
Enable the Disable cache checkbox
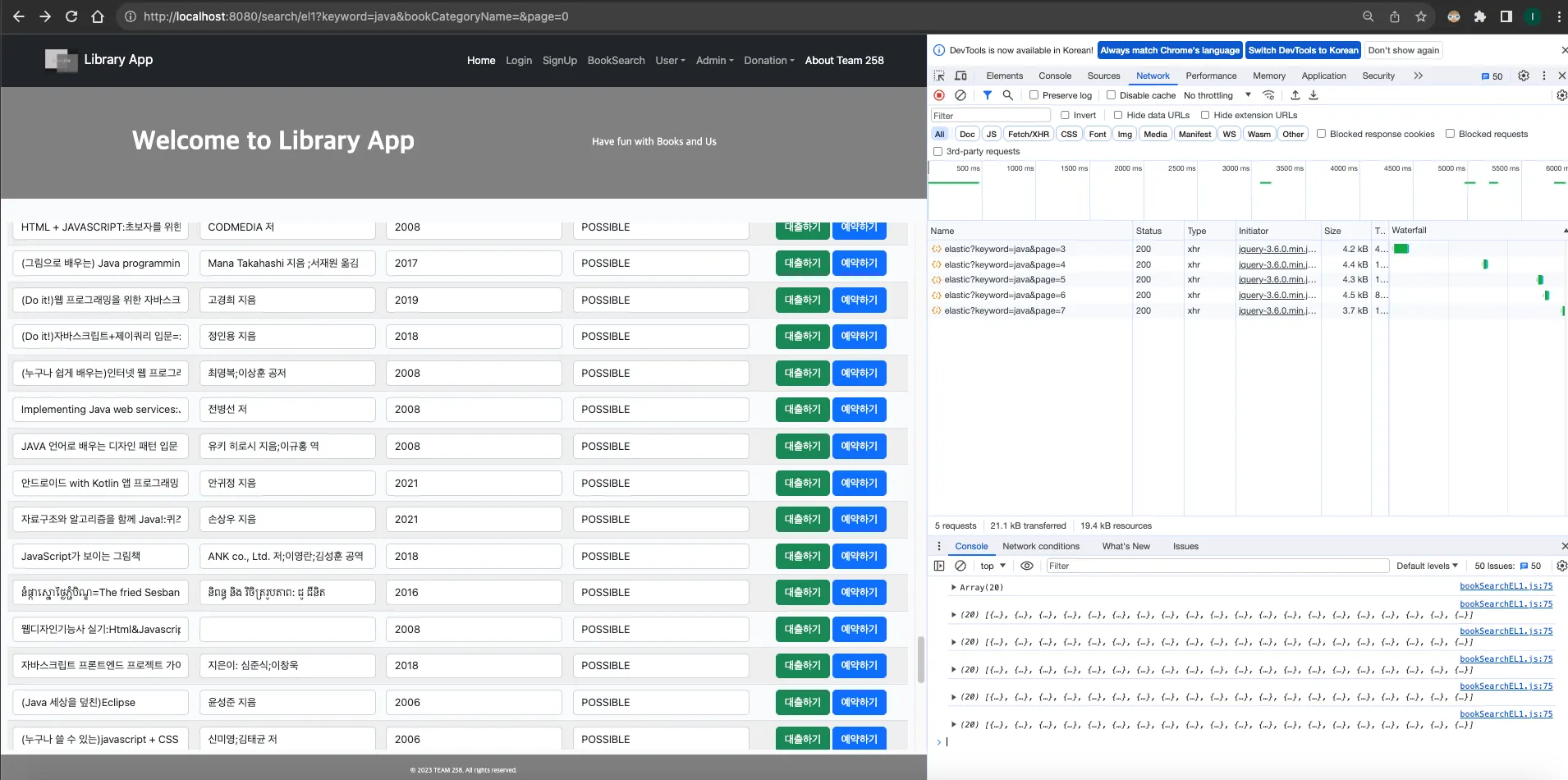coord(1112,95)
